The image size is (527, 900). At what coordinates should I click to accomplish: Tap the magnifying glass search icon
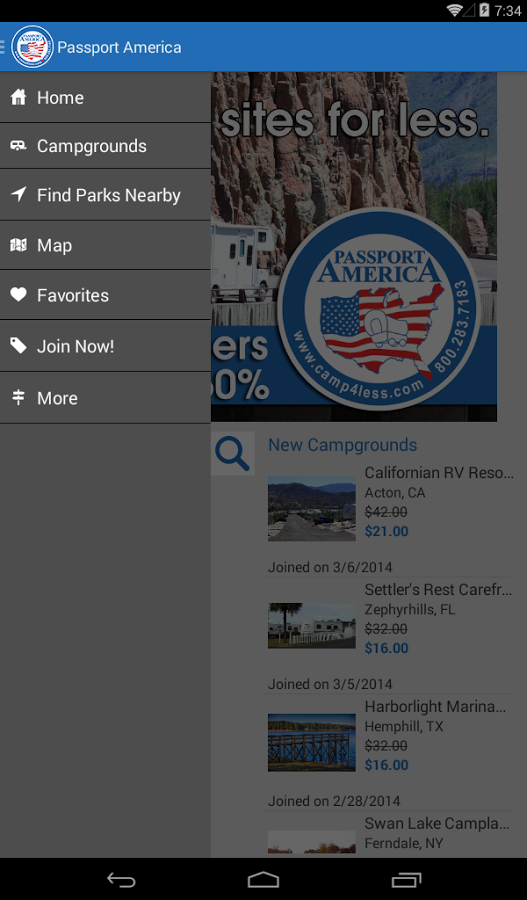232,453
